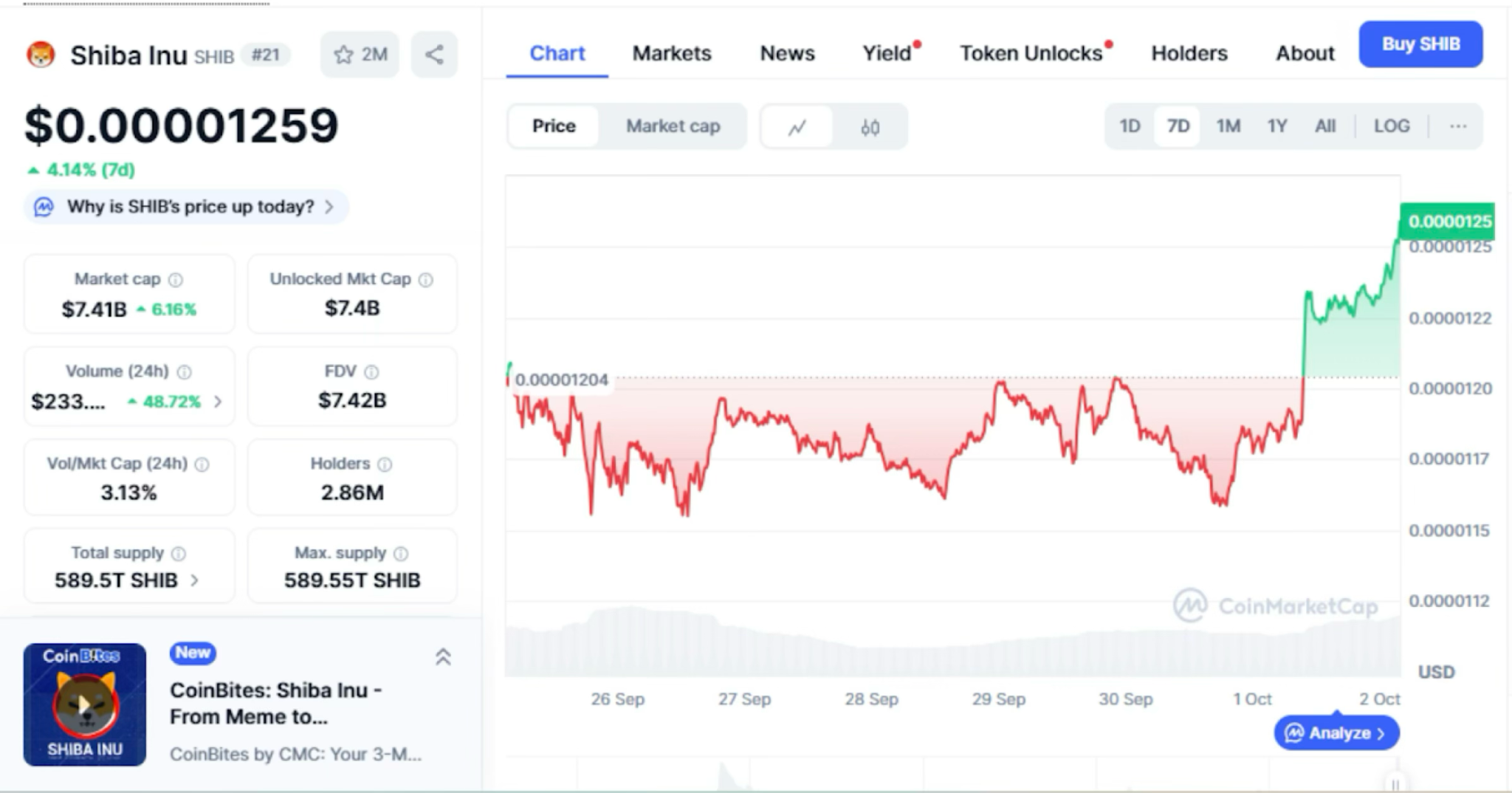Open the chart's more options ellipsis

point(1457,126)
